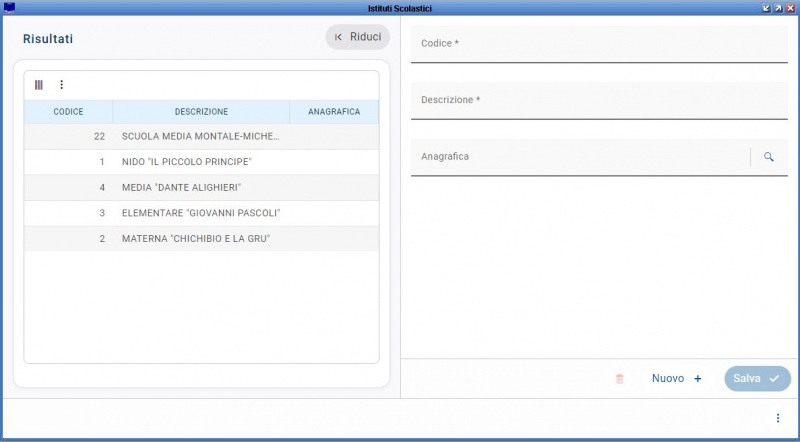Click the maximize arrow window icon
800x442 pixels.
[779, 8]
